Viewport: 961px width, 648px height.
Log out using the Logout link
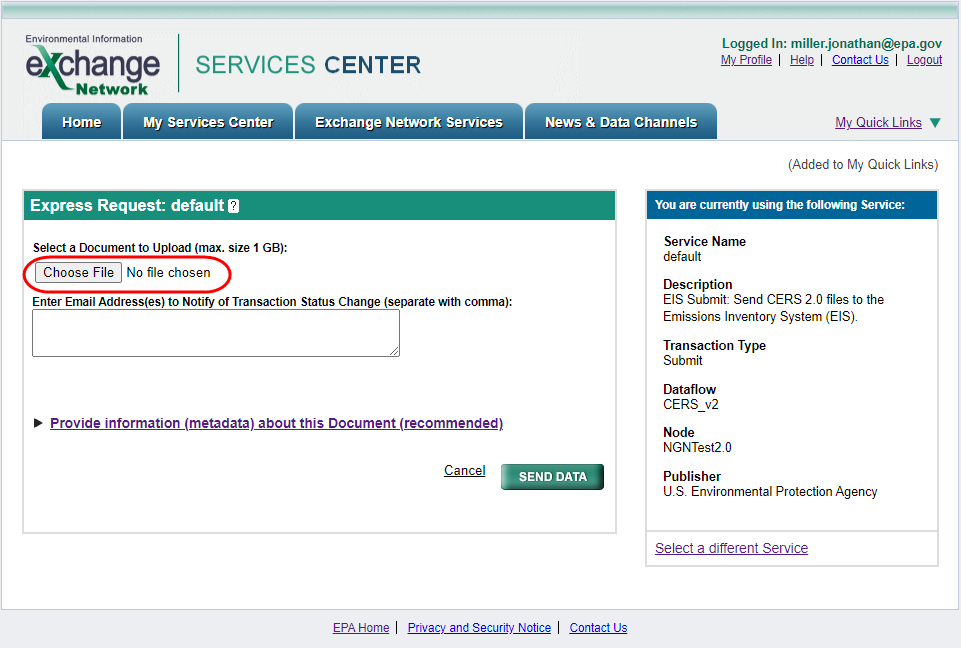pyautogui.click(x=924, y=59)
